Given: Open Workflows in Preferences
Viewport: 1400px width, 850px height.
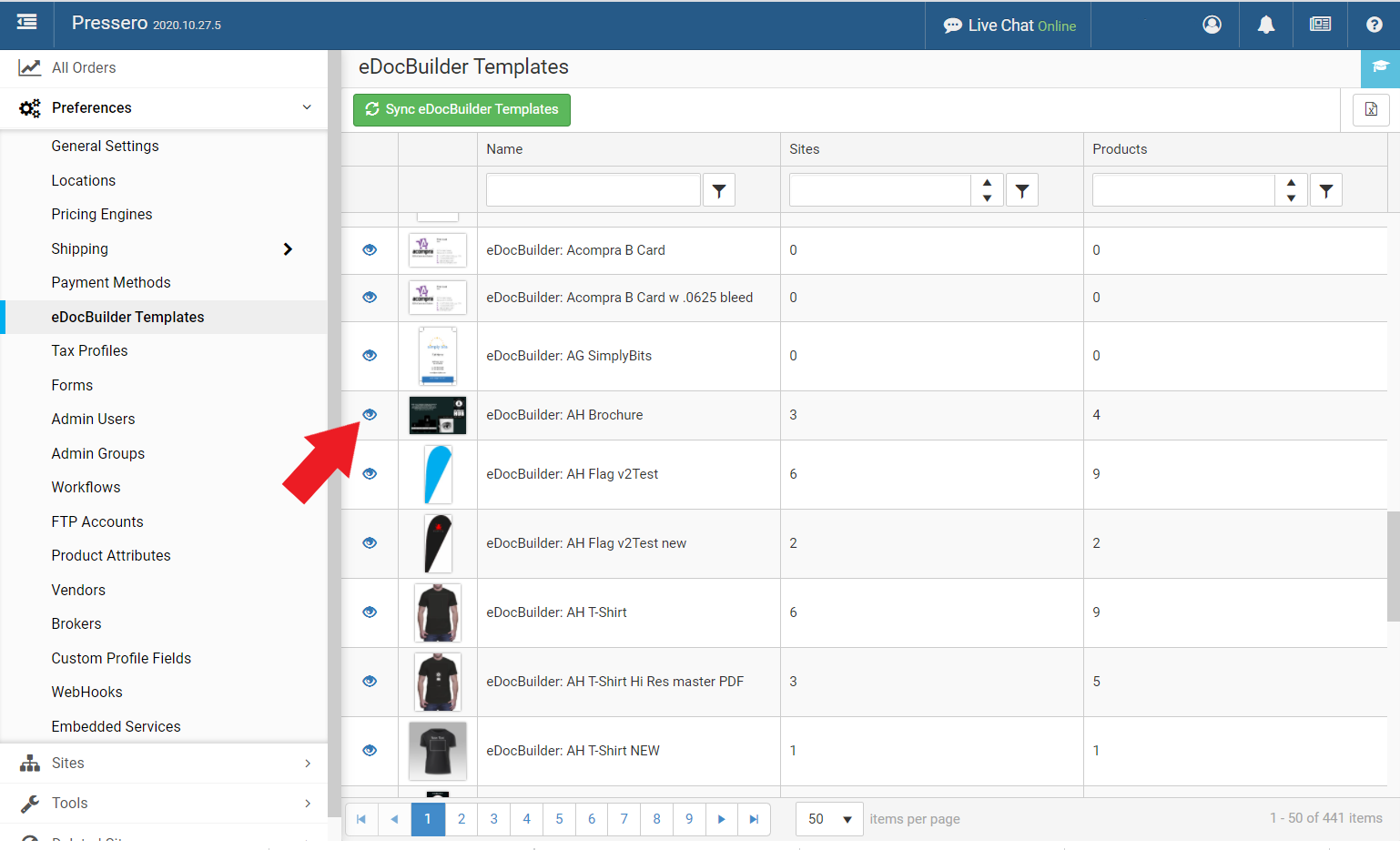Looking at the screenshot, I should [x=86, y=487].
